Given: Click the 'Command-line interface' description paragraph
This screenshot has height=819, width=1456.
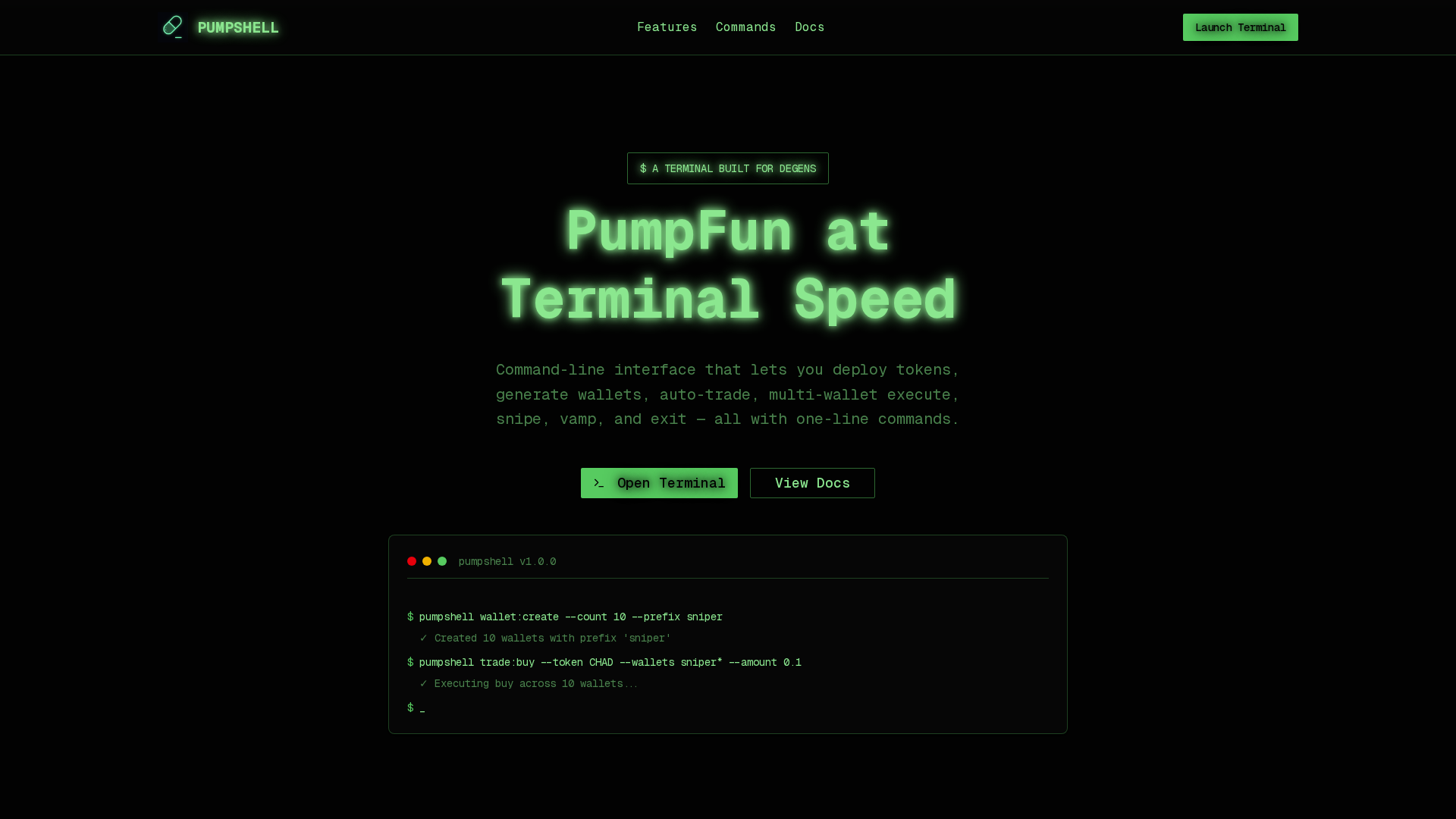Looking at the screenshot, I should pos(728,394).
